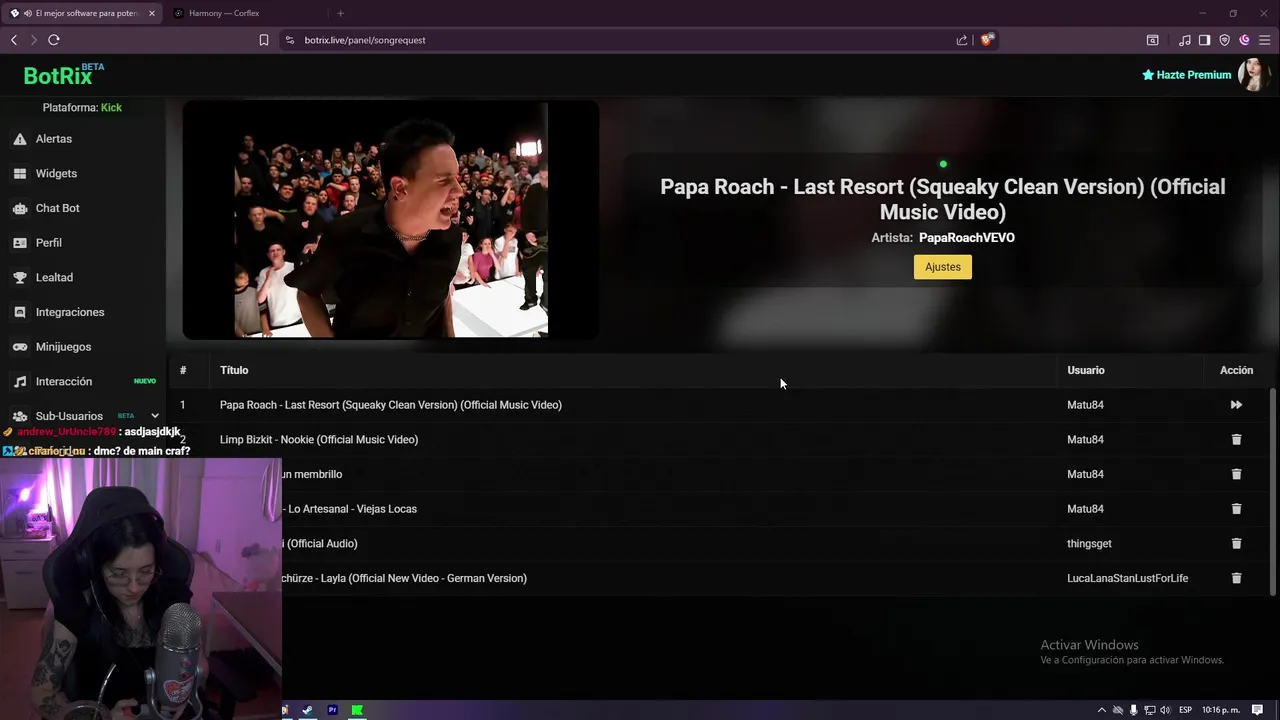Open the Alertas sidebar section
1280x720 pixels.
pyautogui.click(x=54, y=139)
